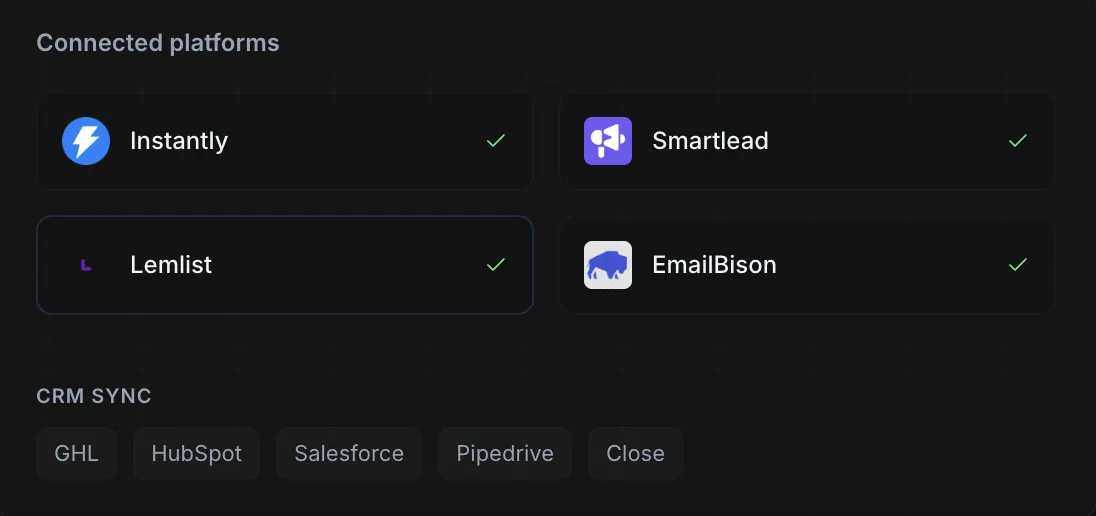Toggle the Lemlist connected checkmark
The width and height of the screenshot is (1096, 516).
(496, 265)
